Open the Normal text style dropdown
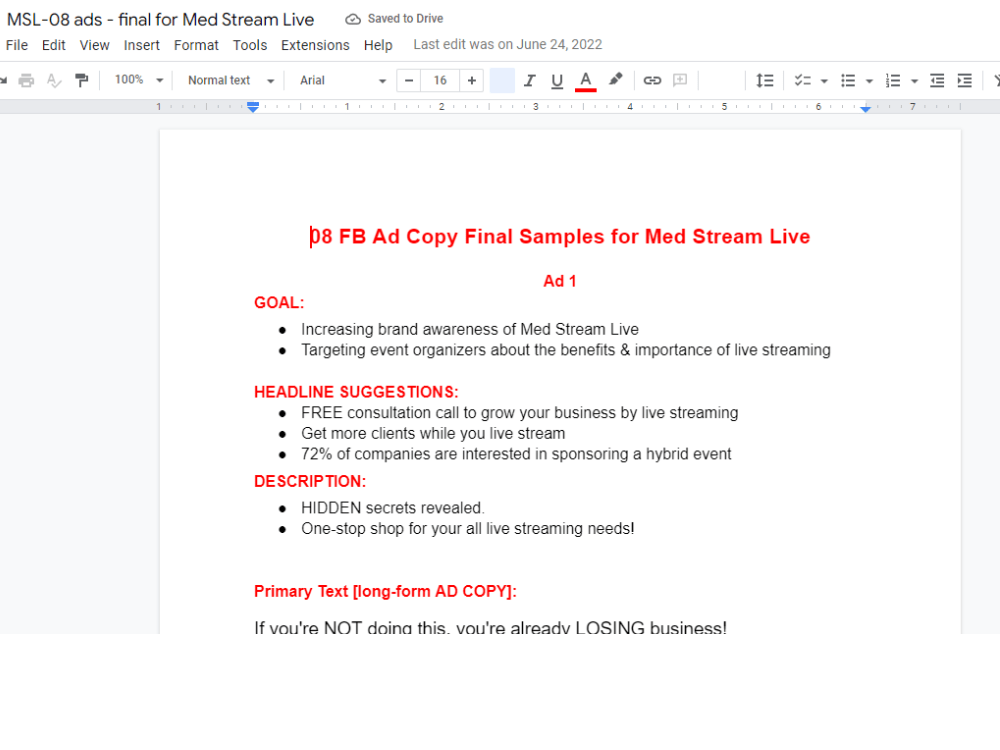The width and height of the screenshot is (1000, 750). pyautogui.click(x=231, y=80)
